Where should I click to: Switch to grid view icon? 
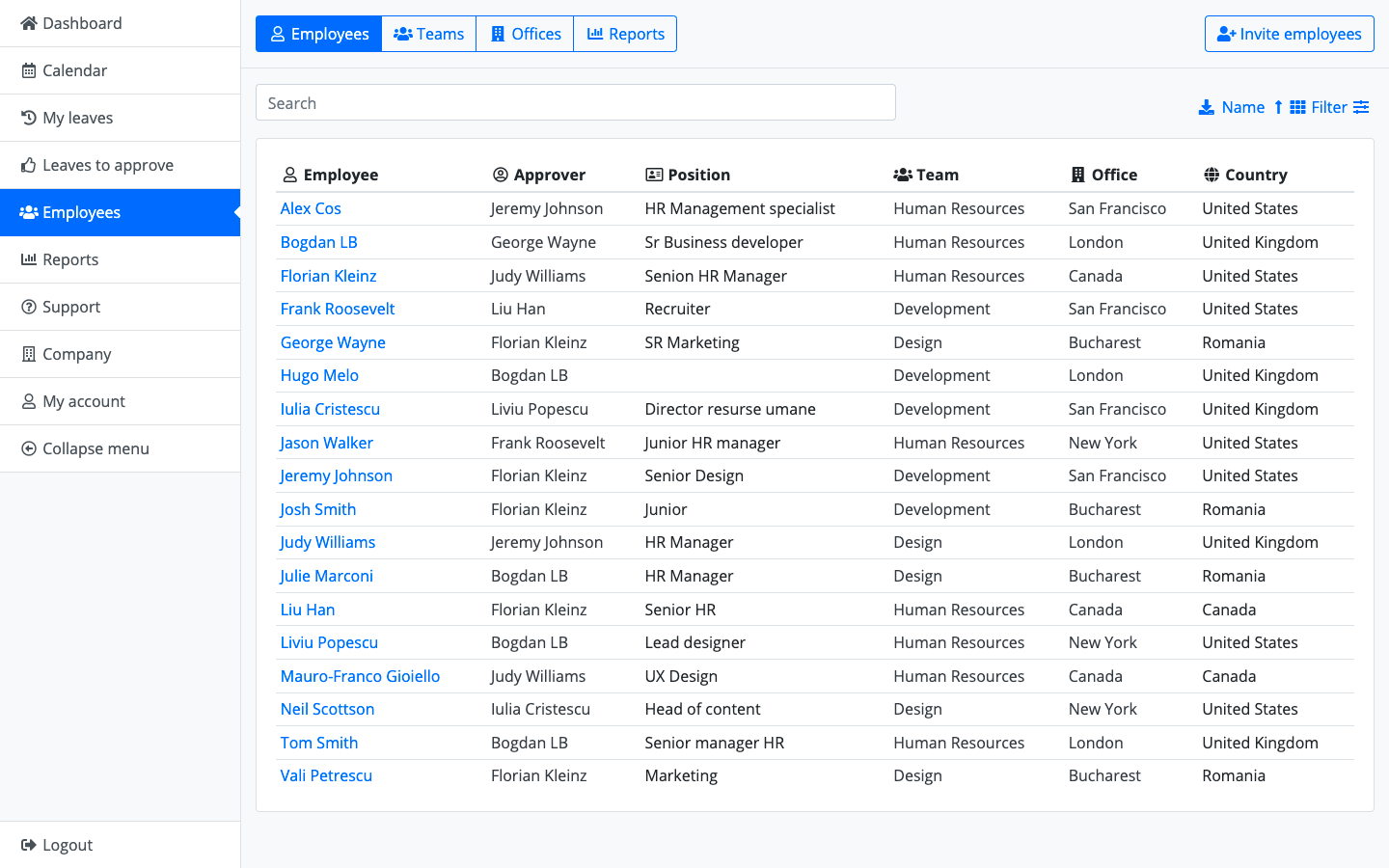pos(1297,107)
